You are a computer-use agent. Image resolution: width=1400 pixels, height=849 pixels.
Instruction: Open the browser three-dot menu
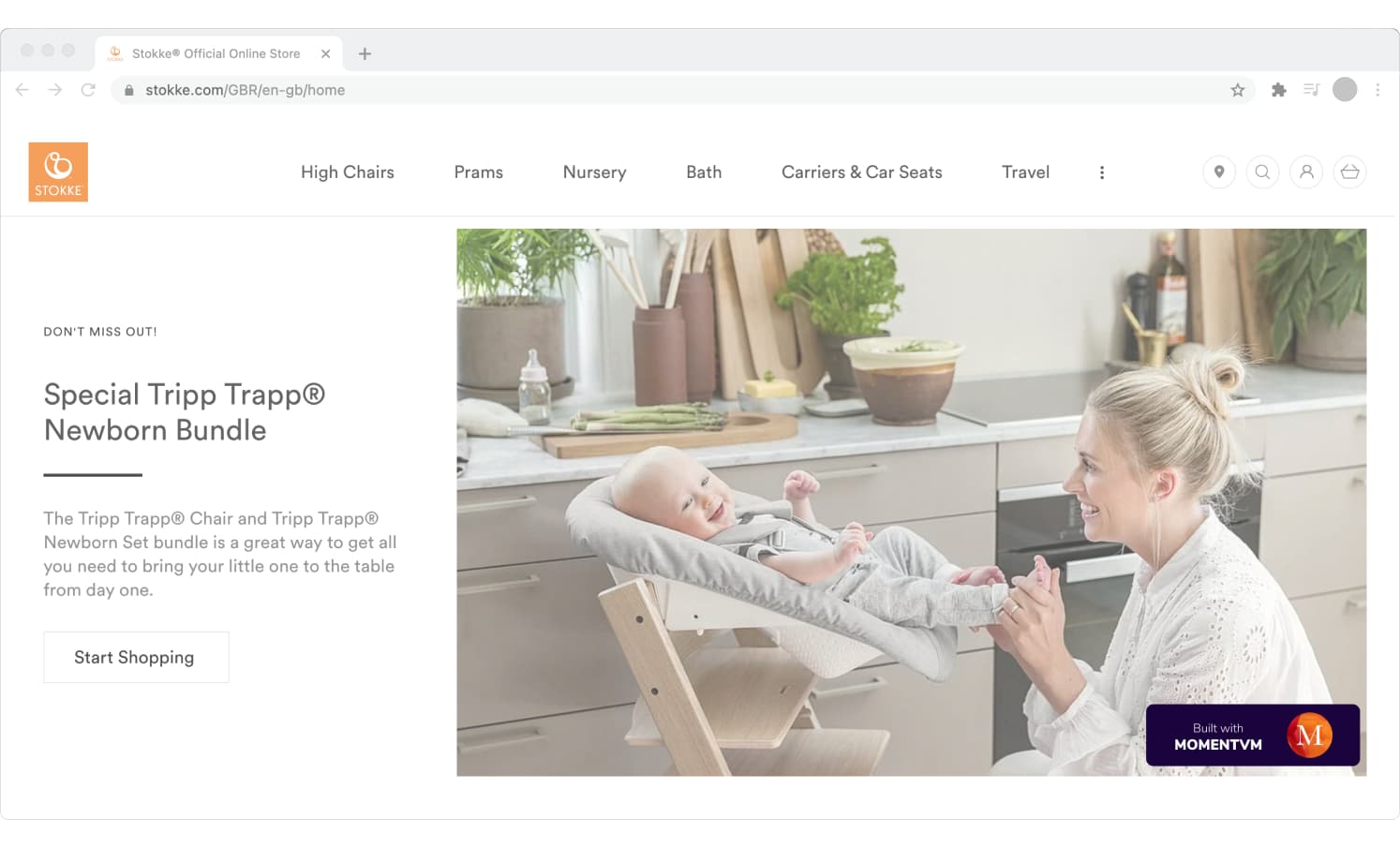[x=1378, y=90]
